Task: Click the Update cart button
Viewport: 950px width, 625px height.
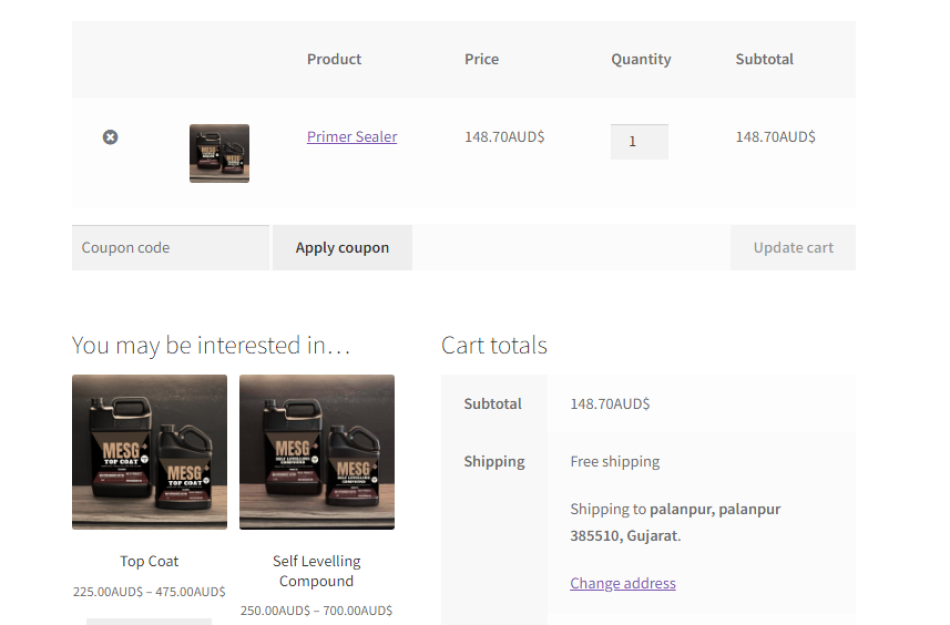Action: point(792,247)
